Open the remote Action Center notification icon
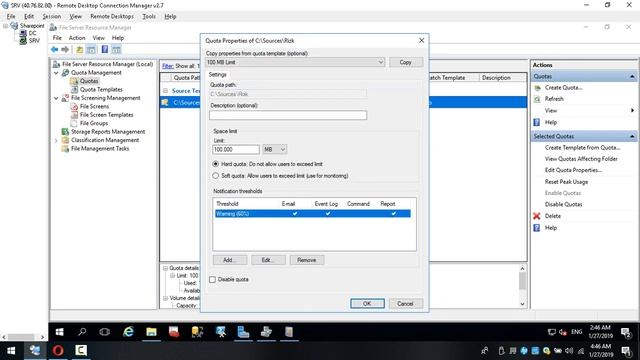Viewport: 640px width, 360px height. pos(626,332)
